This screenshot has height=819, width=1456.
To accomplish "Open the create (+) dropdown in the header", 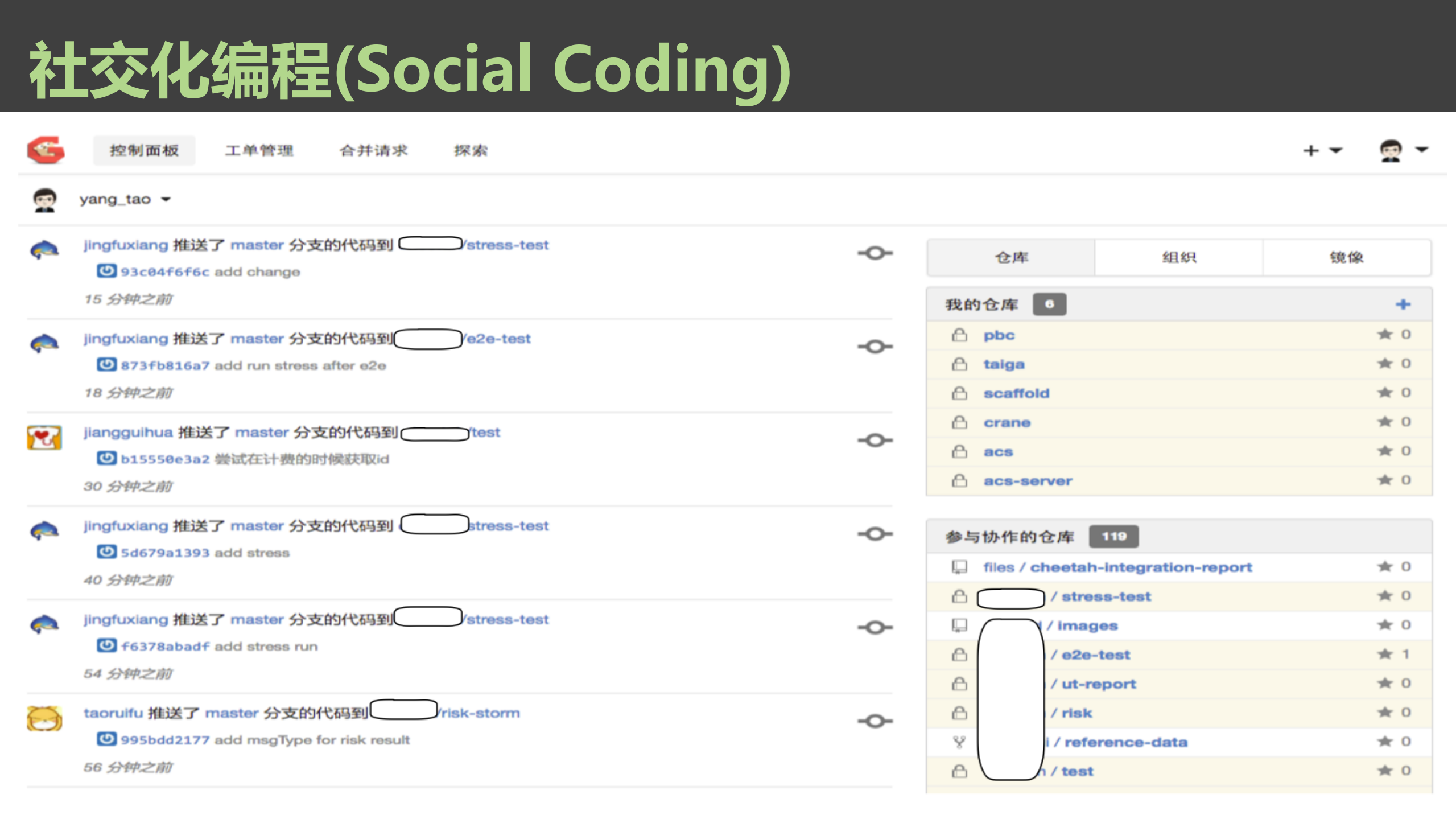I will (x=1322, y=150).
